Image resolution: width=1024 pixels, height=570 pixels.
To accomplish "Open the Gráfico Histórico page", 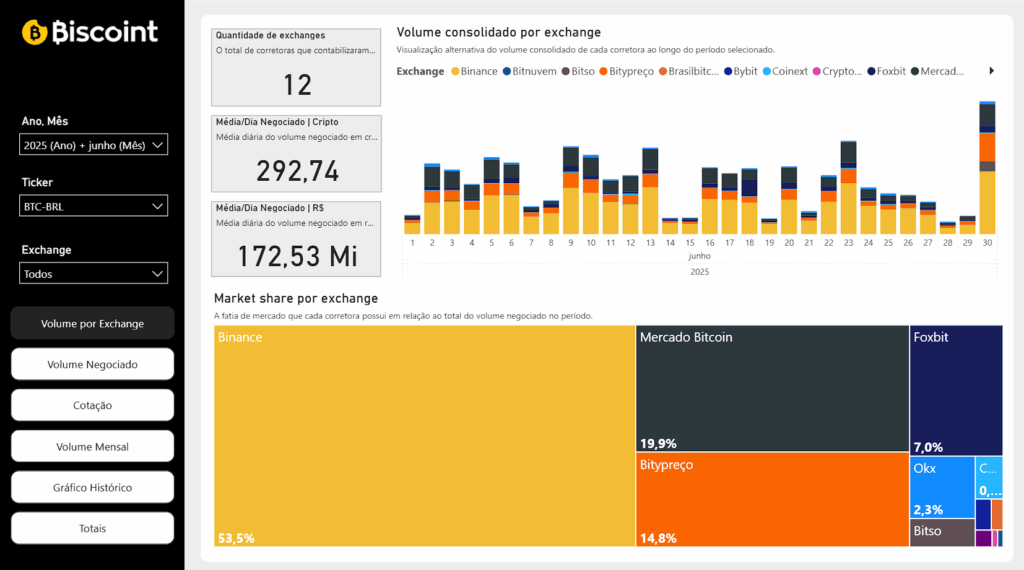I will 92,487.
